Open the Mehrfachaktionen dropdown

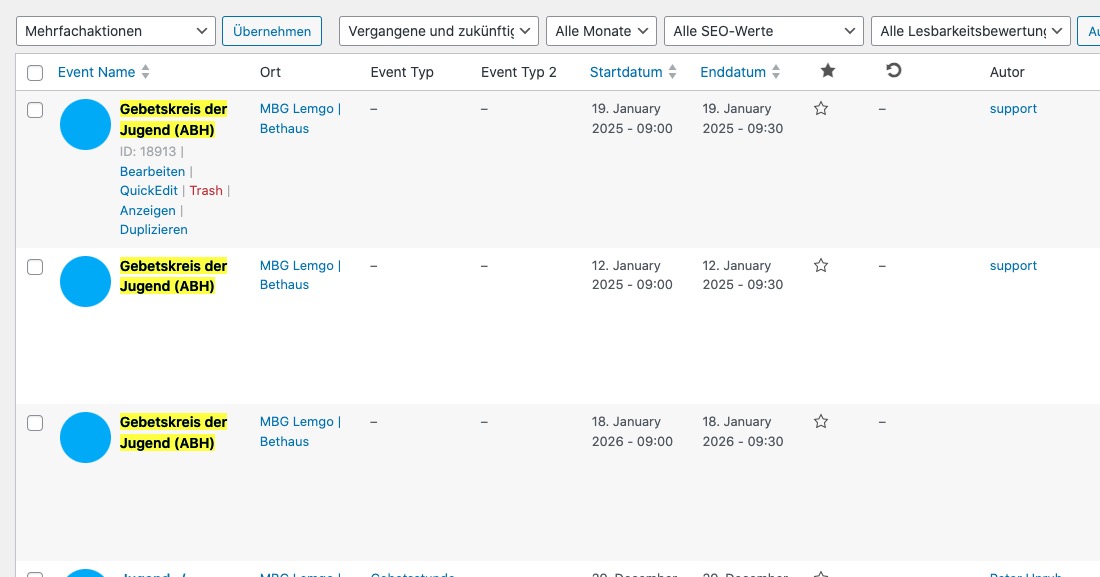pos(116,31)
